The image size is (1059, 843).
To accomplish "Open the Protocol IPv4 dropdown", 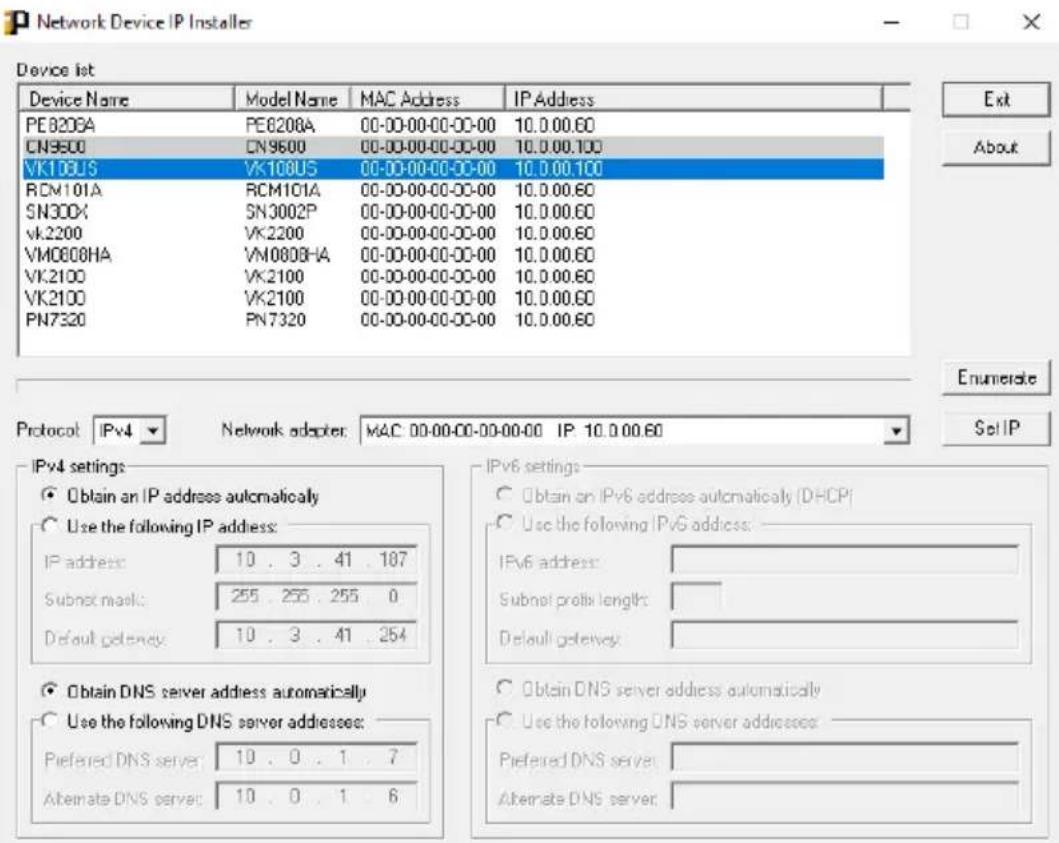I will coord(153,430).
